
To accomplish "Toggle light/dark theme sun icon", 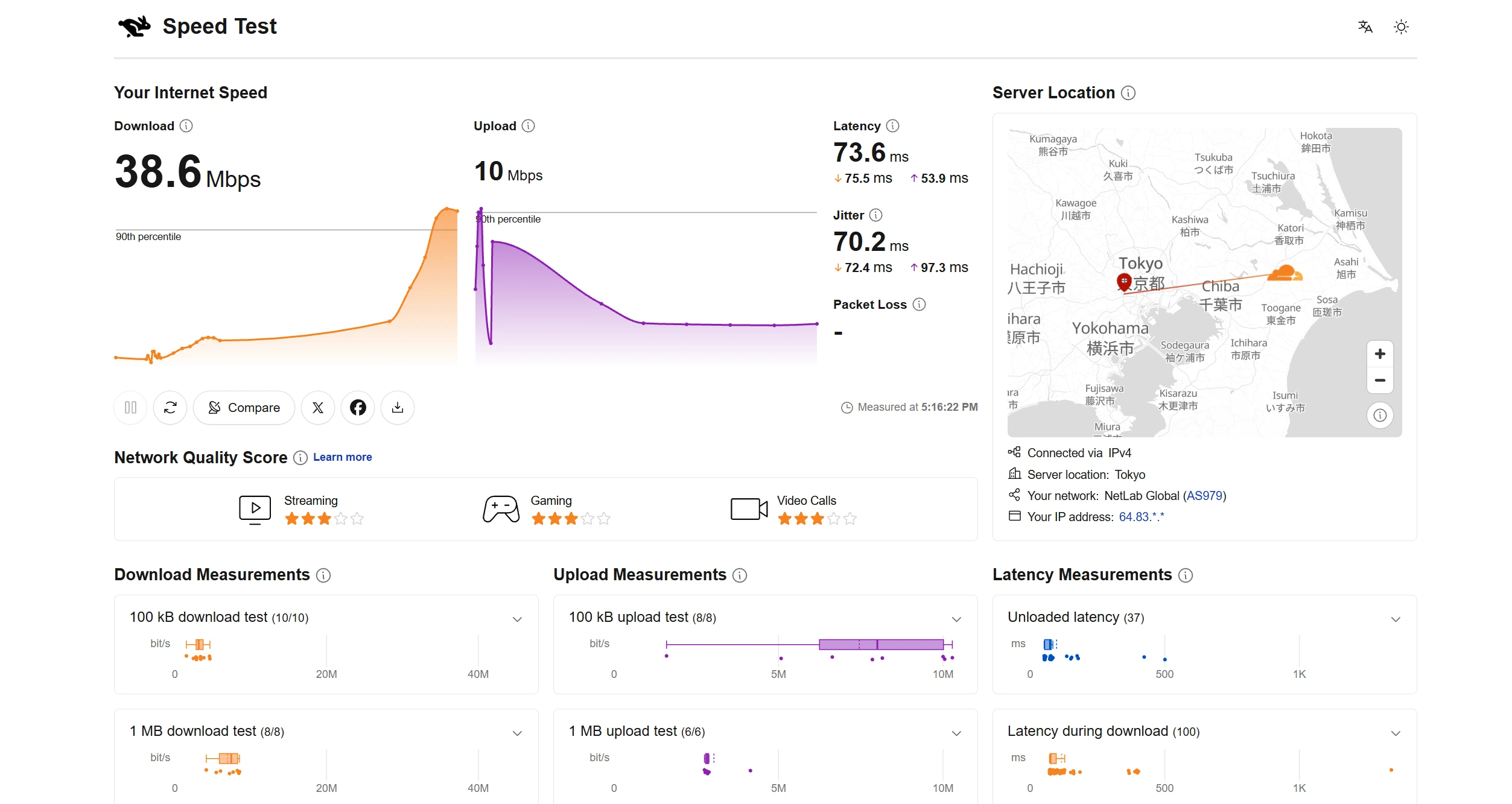I will pos(1401,27).
